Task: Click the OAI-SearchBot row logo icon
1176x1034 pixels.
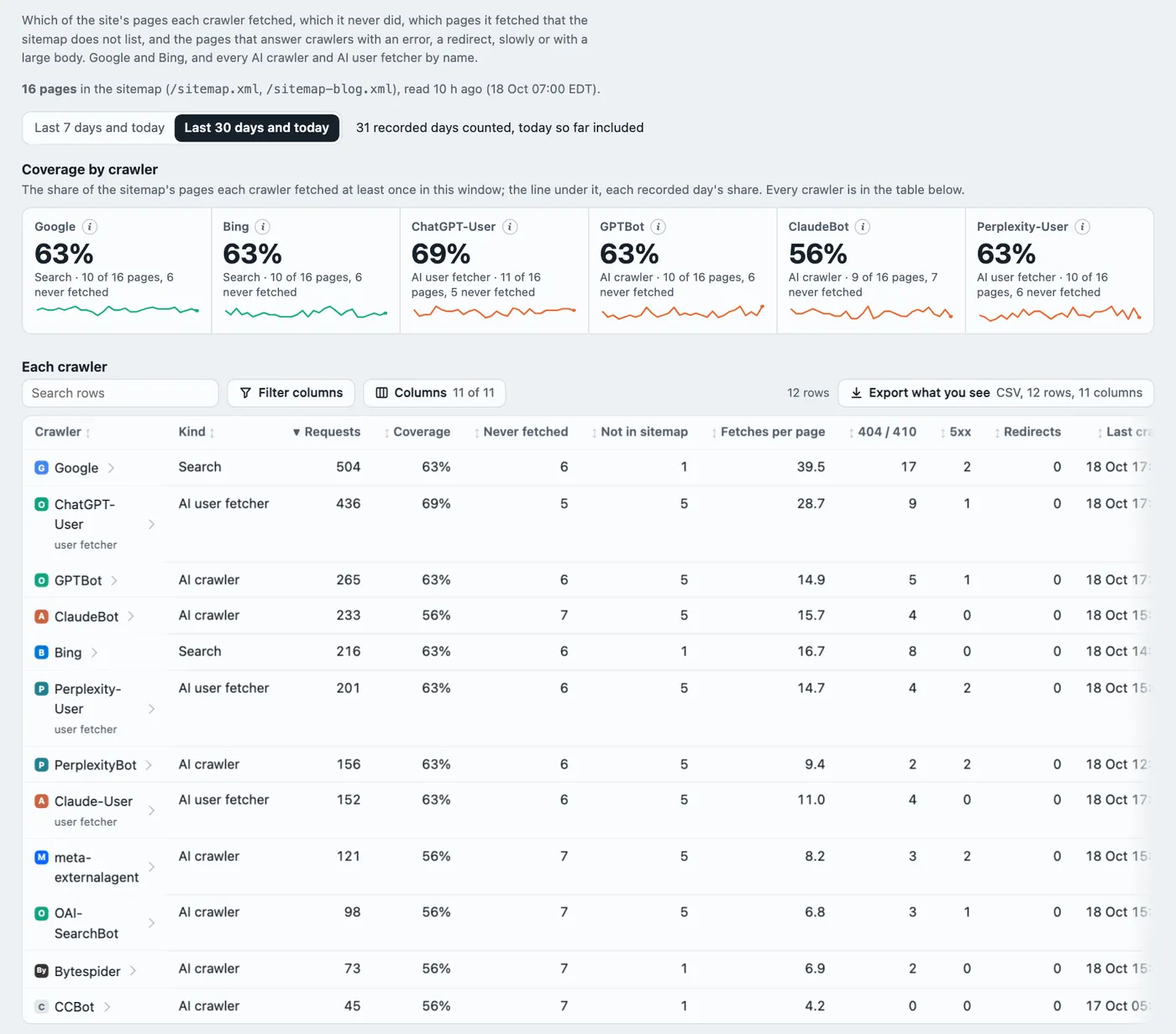Action: tap(41, 913)
